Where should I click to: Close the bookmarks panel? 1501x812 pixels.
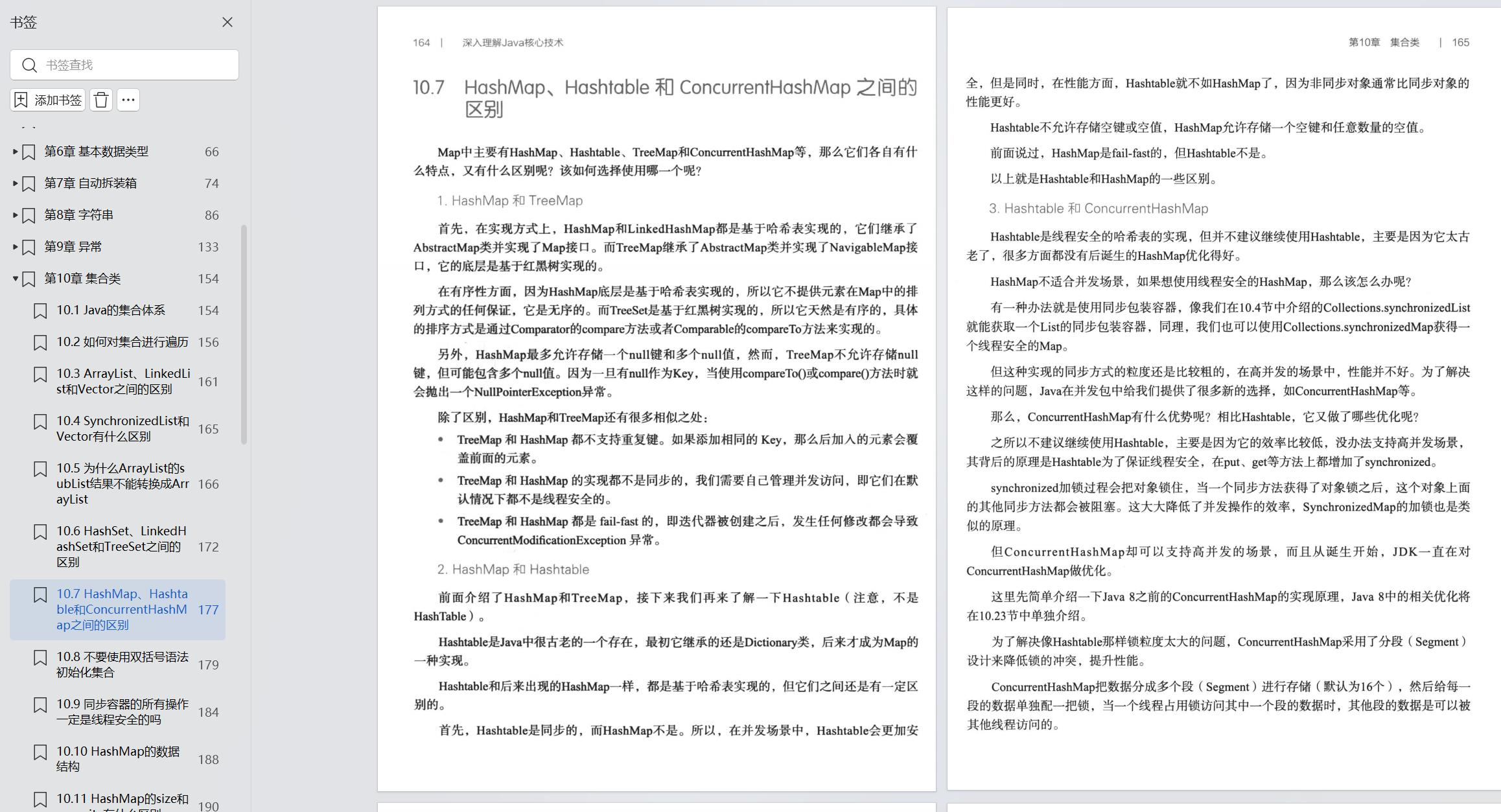227,22
